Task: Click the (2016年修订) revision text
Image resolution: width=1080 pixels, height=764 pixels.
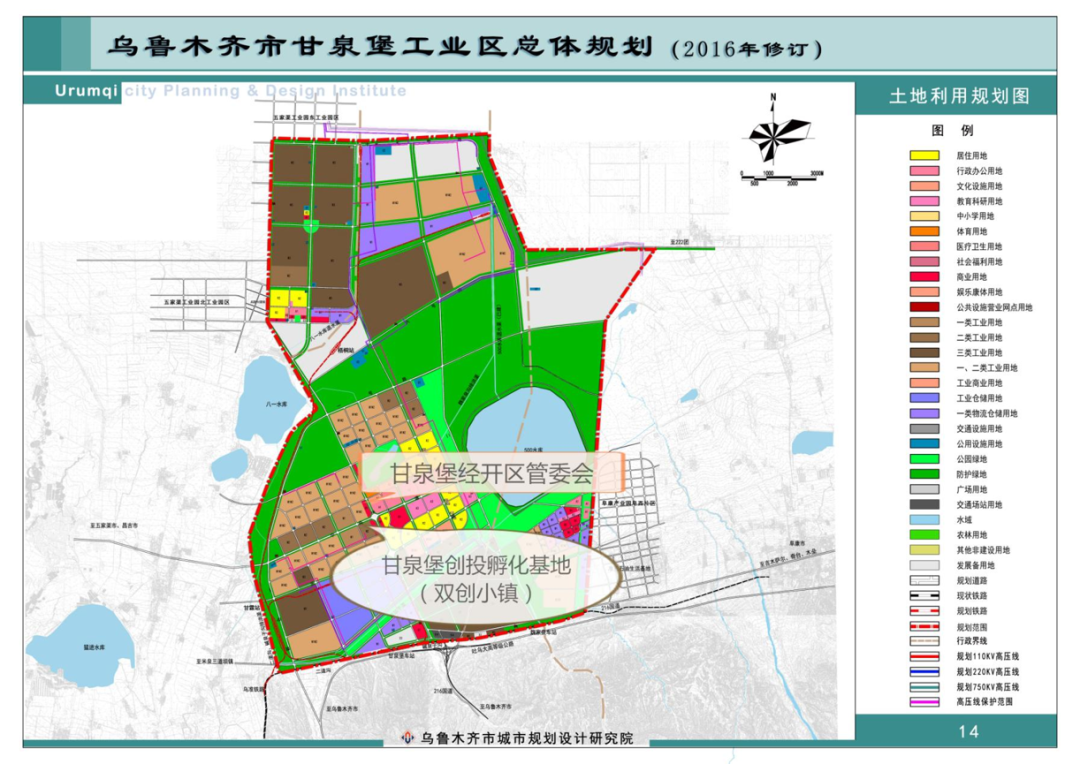Action: [746, 49]
